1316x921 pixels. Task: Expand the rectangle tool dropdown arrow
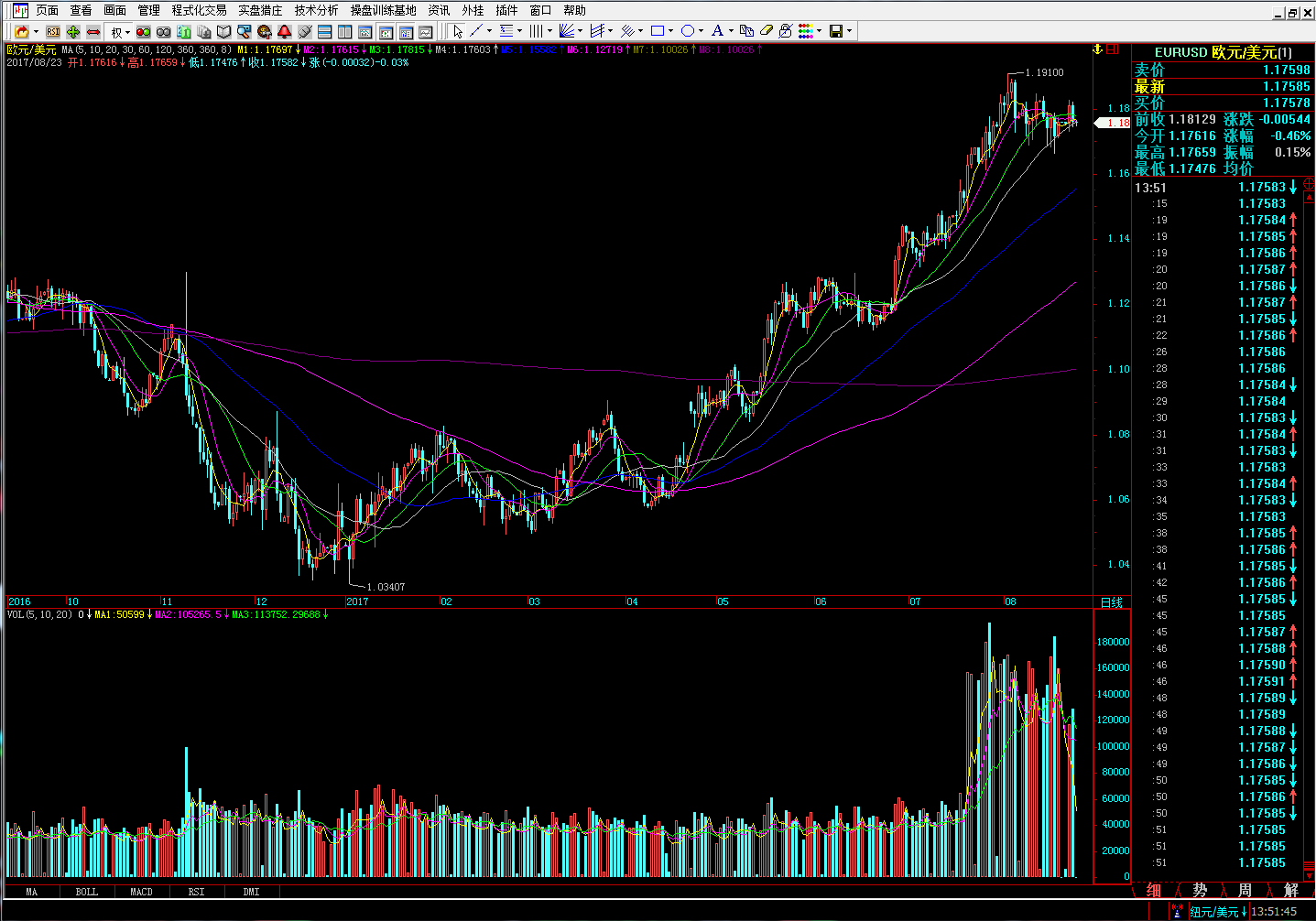[670, 31]
